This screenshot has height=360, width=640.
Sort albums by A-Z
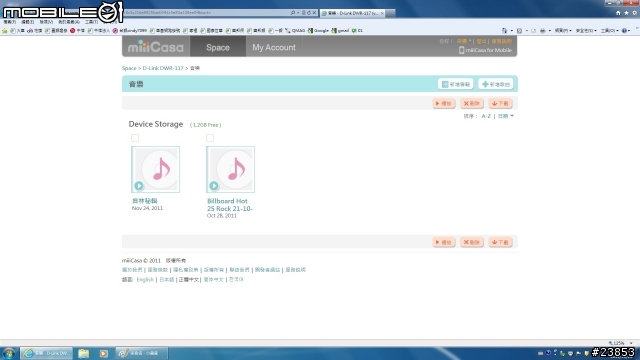[x=486, y=116]
